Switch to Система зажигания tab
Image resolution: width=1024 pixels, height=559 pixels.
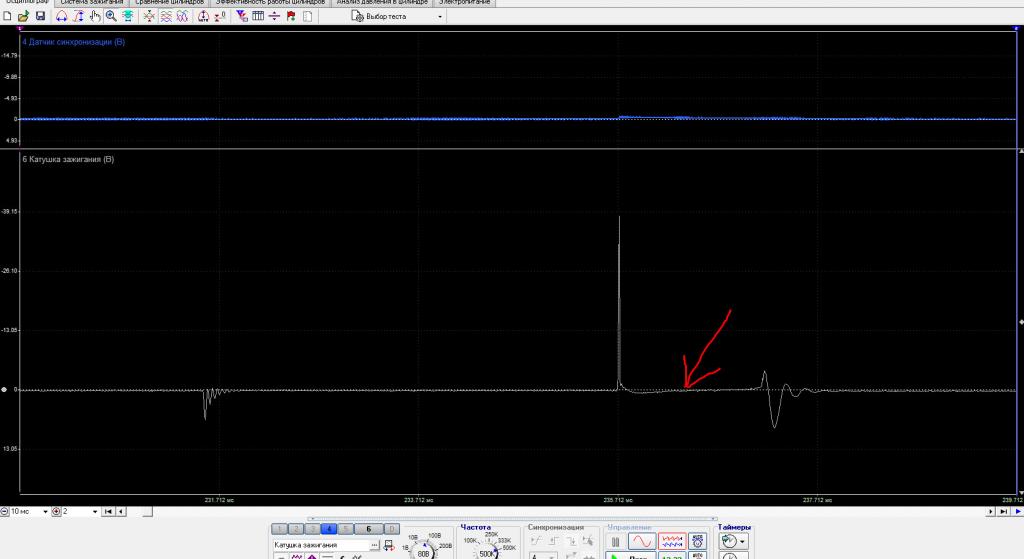(x=91, y=3)
